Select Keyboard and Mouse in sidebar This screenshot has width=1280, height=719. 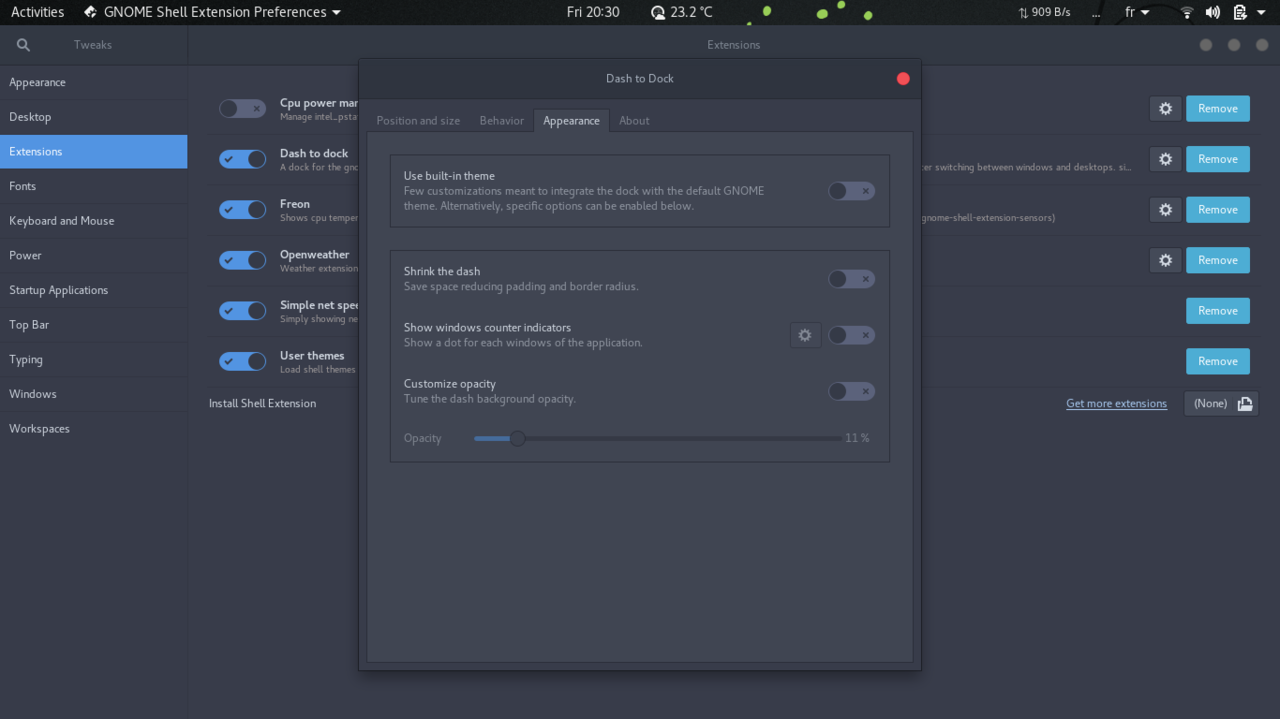pos(62,221)
